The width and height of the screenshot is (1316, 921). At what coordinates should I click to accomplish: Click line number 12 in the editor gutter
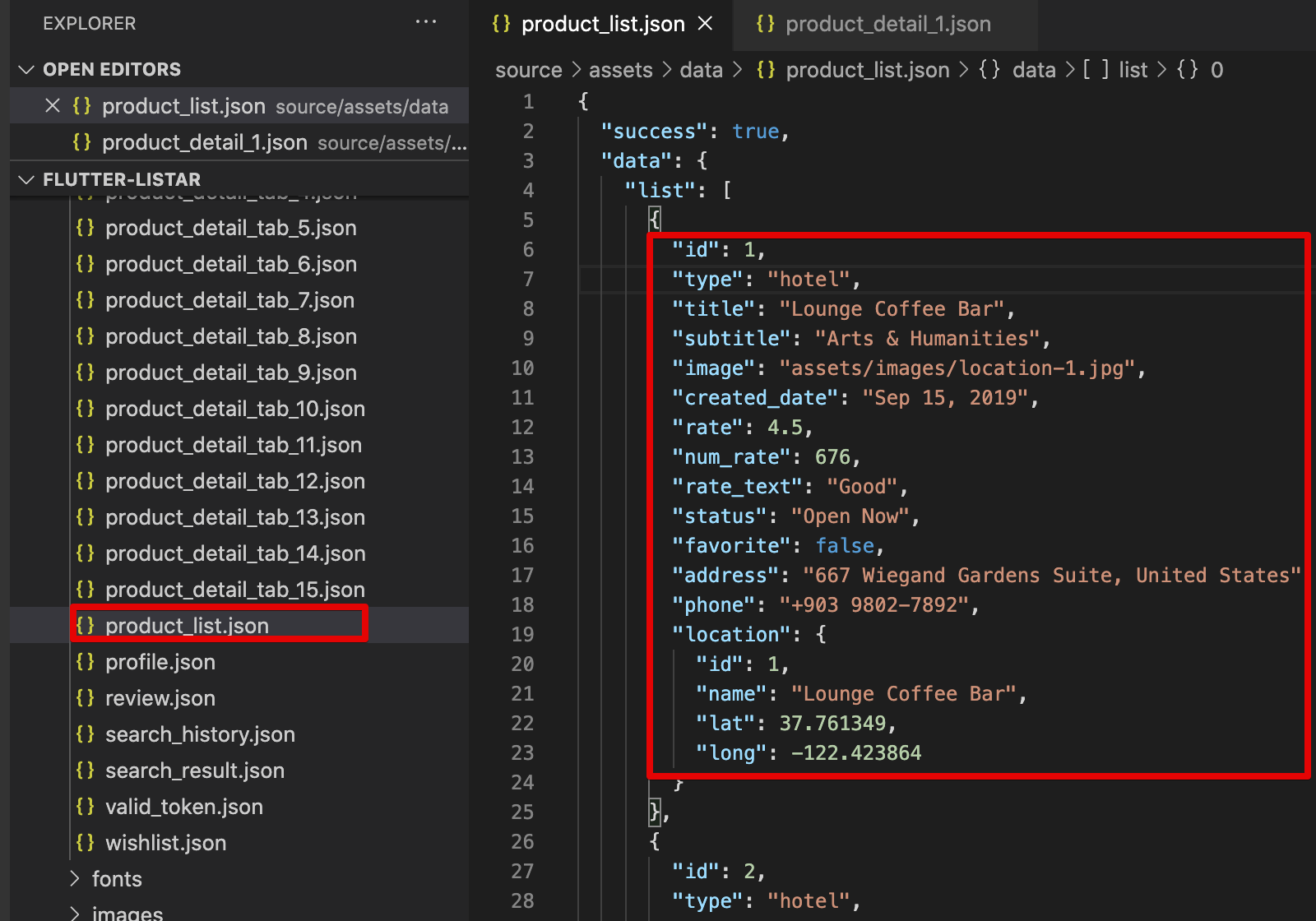click(522, 427)
